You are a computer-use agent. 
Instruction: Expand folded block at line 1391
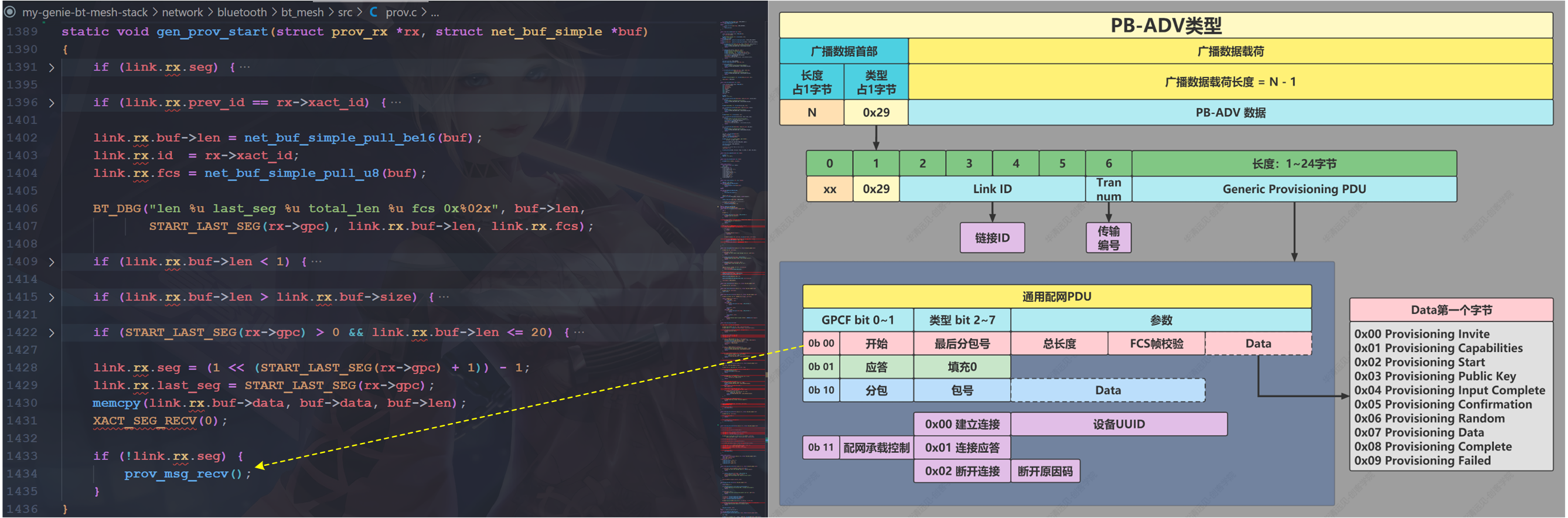click(x=52, y=67)
